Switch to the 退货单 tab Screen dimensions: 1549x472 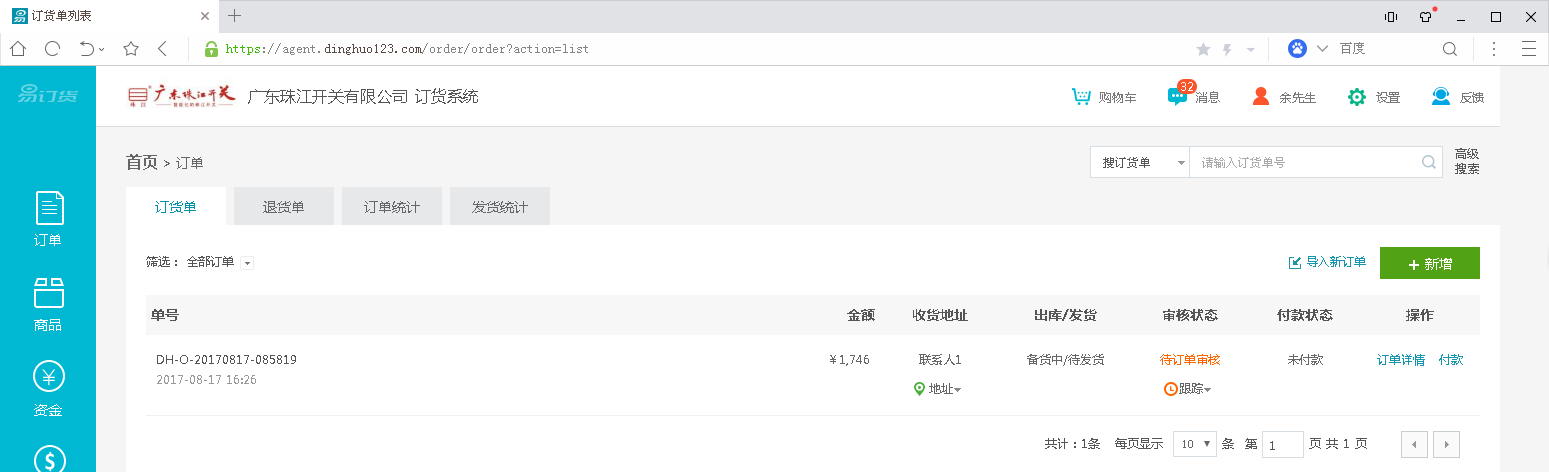[283, 207]
